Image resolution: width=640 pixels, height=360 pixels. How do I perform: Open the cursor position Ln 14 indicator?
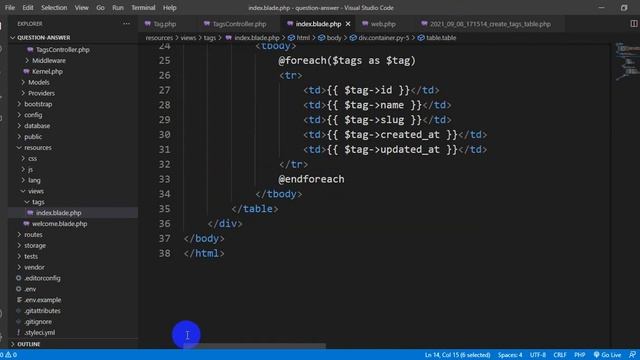(457, 355)
